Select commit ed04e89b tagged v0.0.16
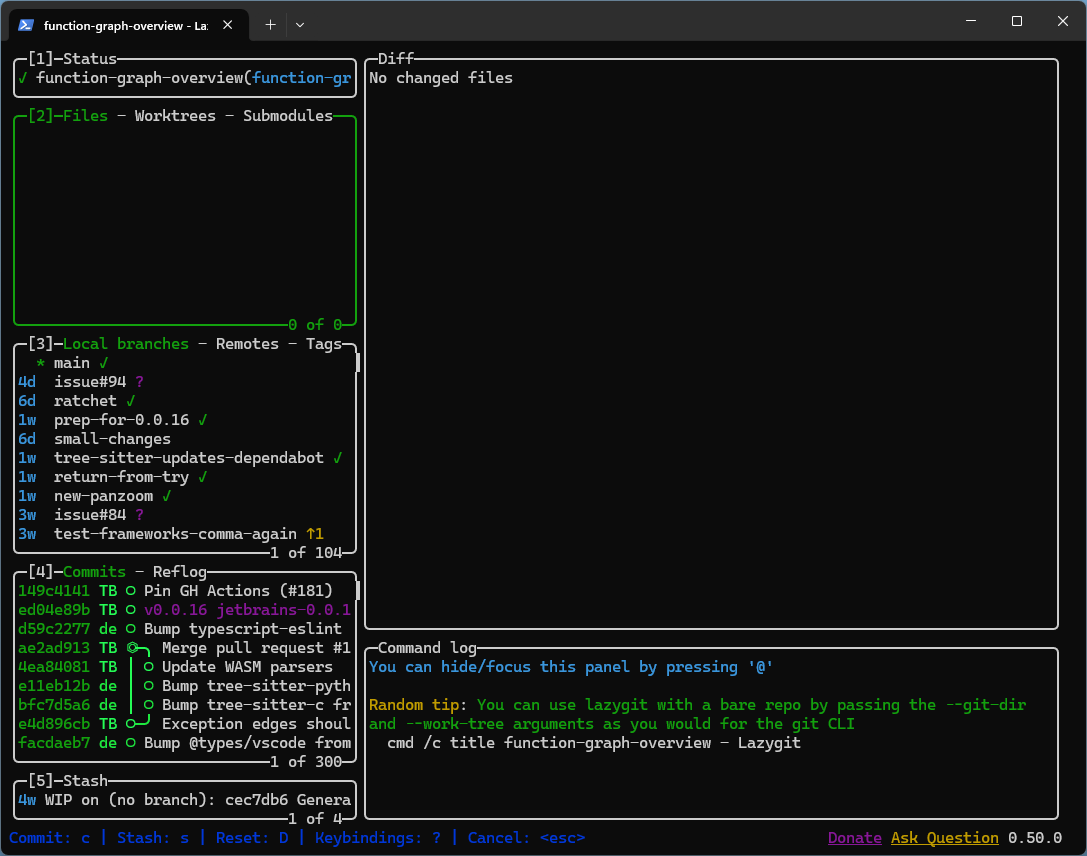Image resolution: width=1087 pixels, height=856 pixels. point(186,610)
